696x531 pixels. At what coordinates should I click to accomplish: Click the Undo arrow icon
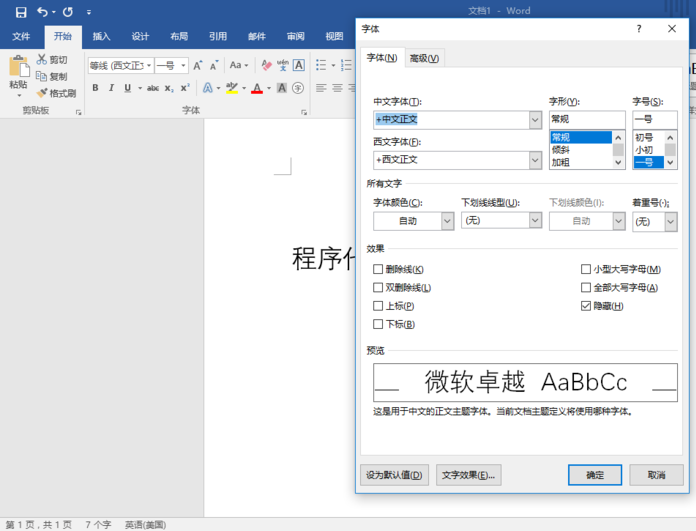tap(43, 12)
